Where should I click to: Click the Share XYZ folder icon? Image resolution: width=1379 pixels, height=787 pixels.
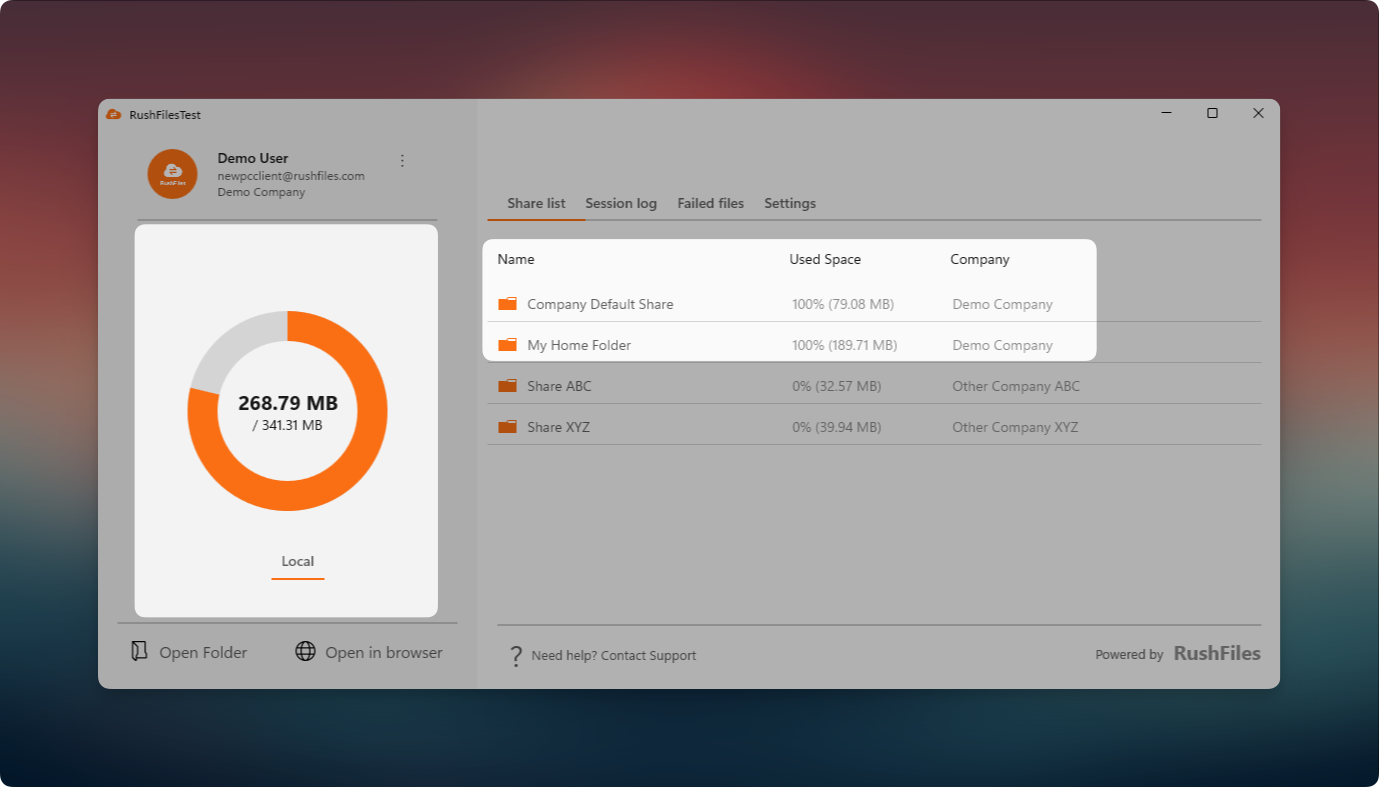tap(508, 427)
